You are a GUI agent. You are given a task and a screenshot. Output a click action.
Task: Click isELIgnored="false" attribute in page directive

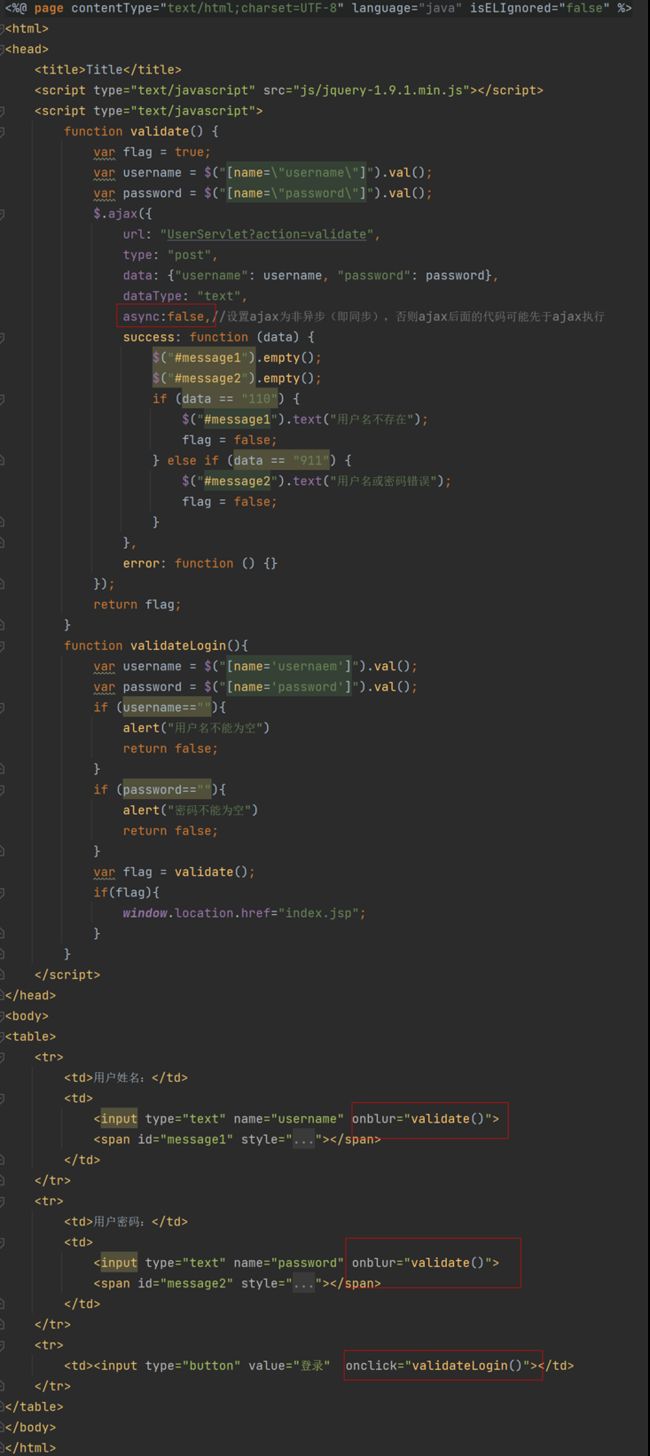point(540,8)
